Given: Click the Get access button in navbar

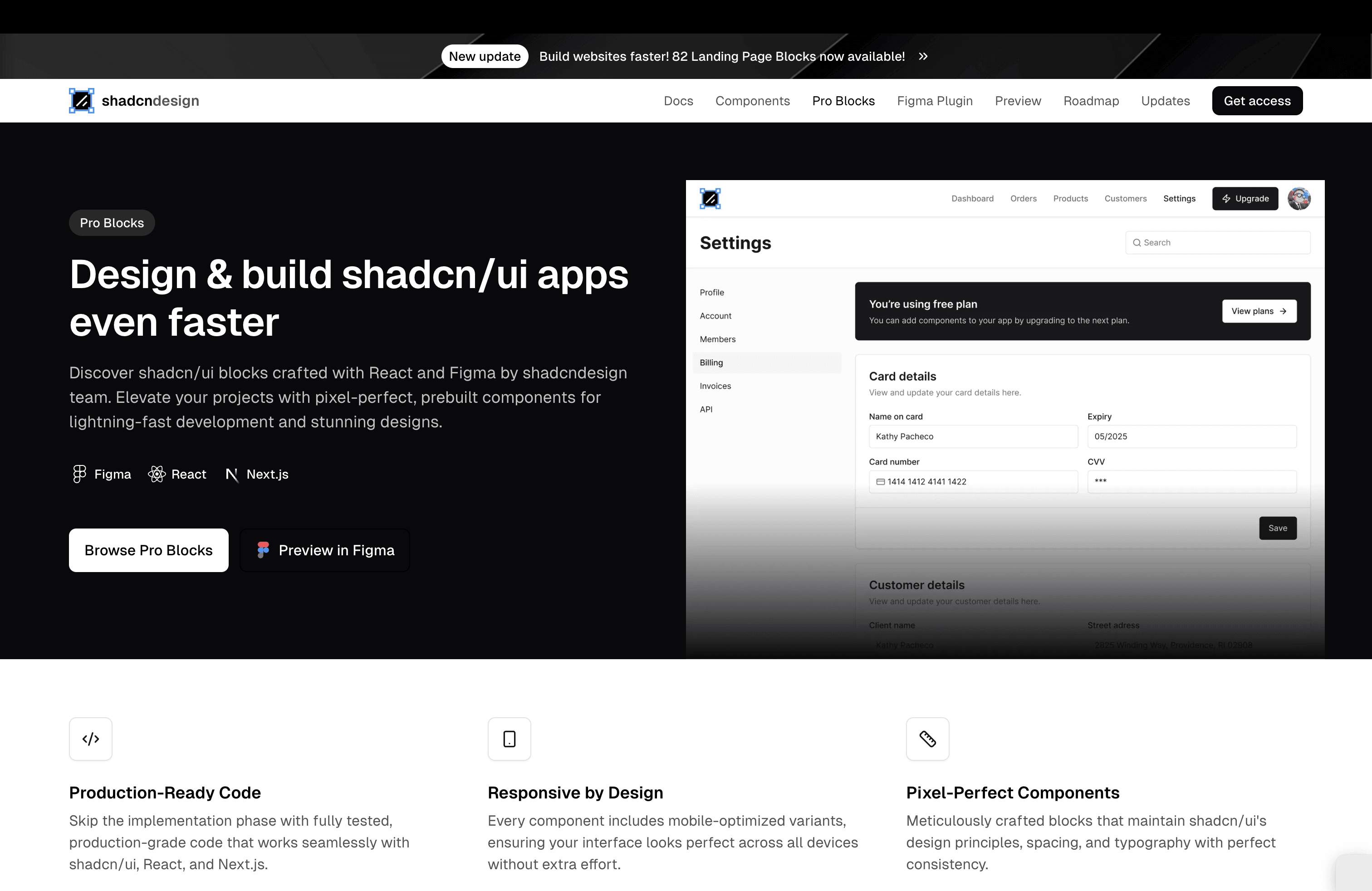Looking at the screenshot, I should pos(1258,100).
